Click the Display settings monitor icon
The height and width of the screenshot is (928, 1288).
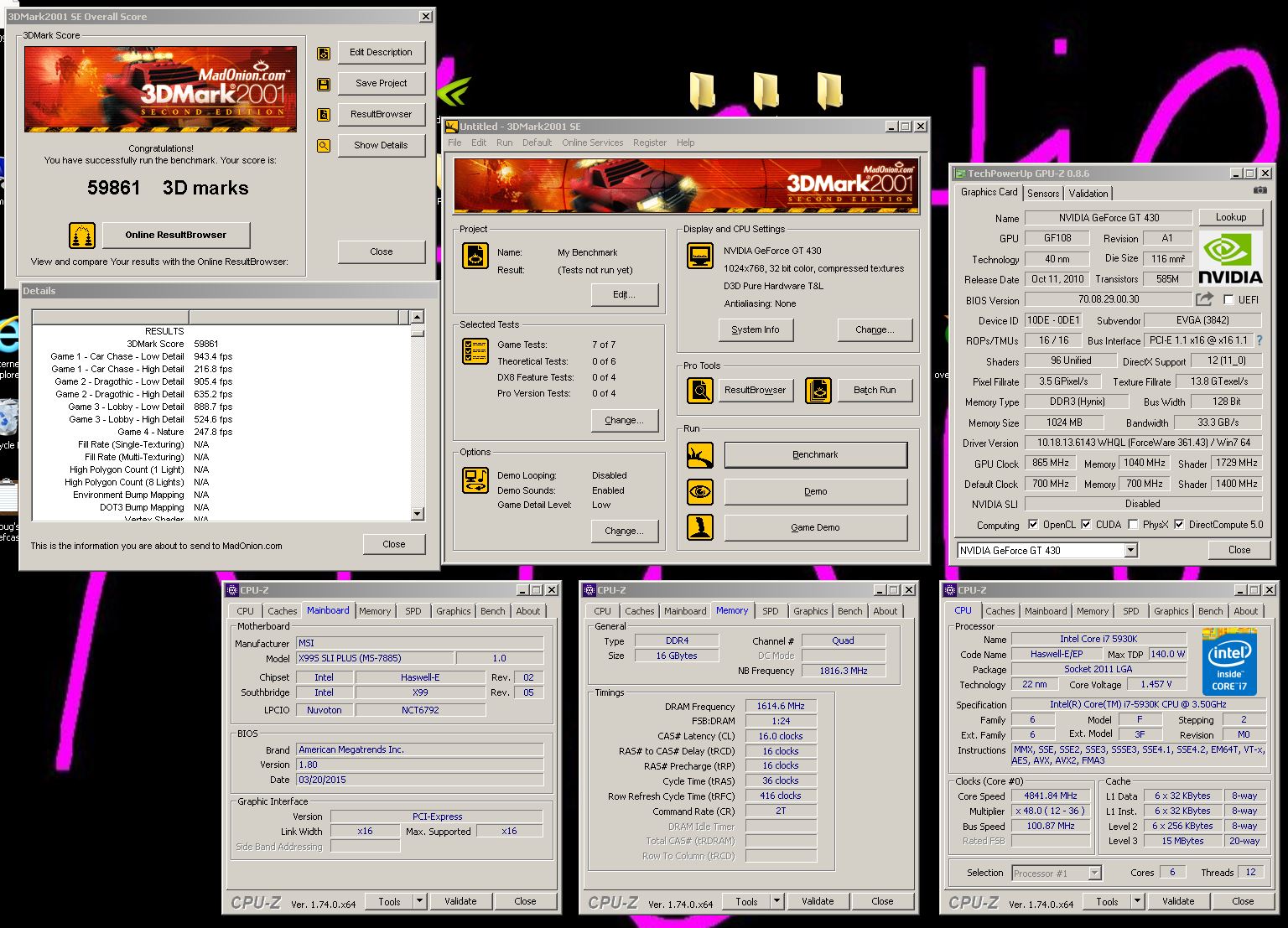(x=700, y=255)
